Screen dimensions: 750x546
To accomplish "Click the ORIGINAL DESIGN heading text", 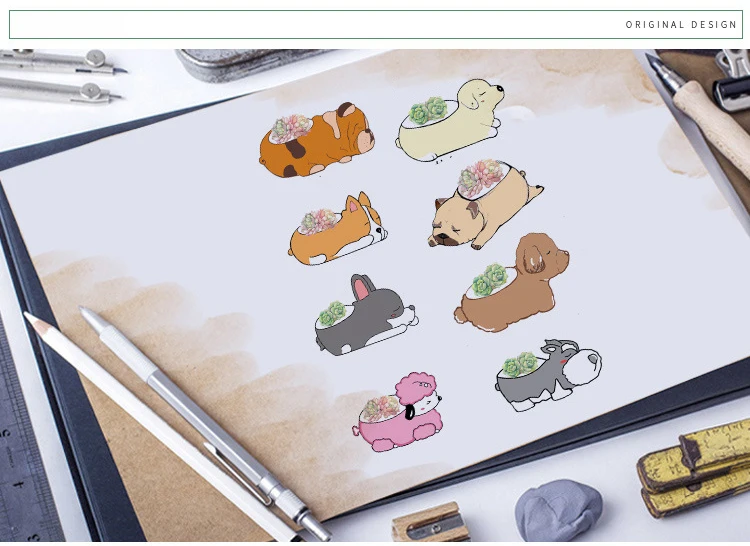I will [681, 24].
